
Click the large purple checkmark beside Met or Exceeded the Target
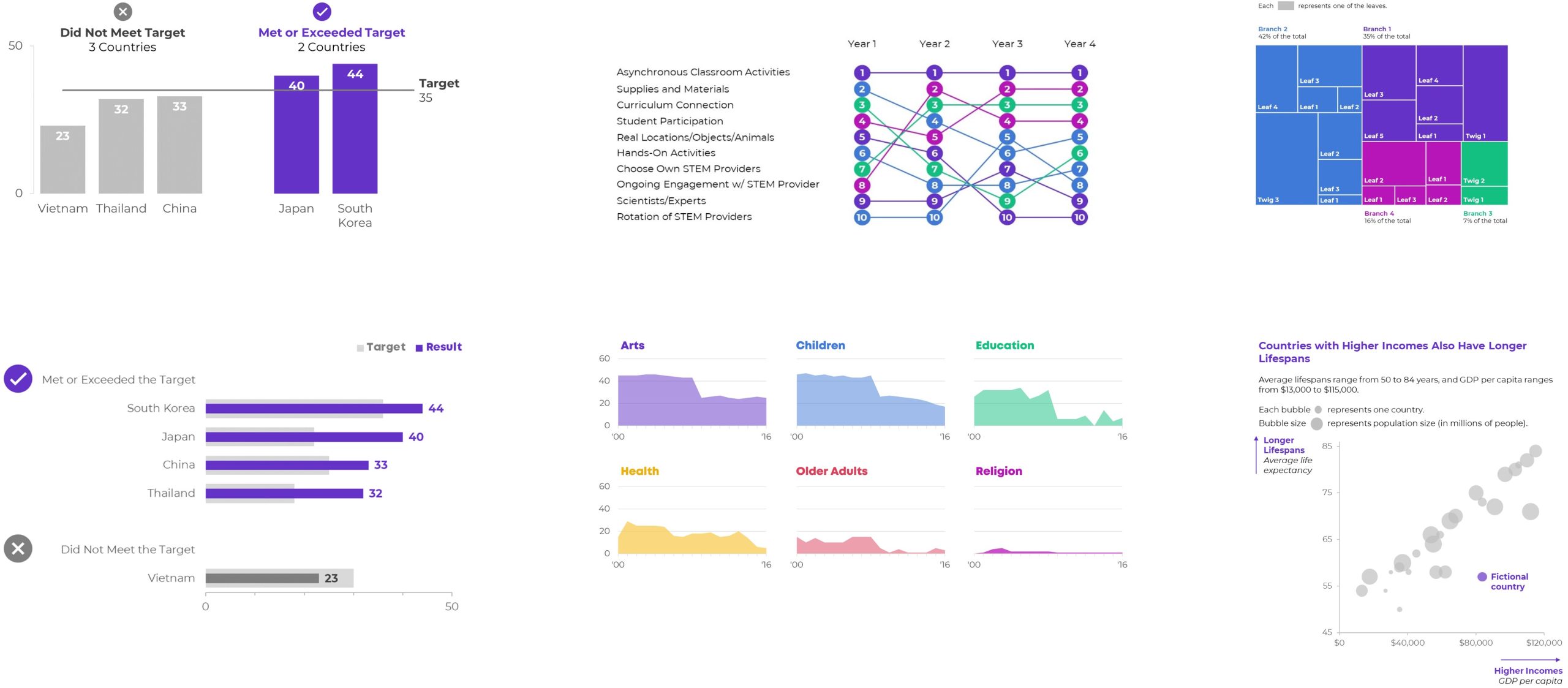18,379
